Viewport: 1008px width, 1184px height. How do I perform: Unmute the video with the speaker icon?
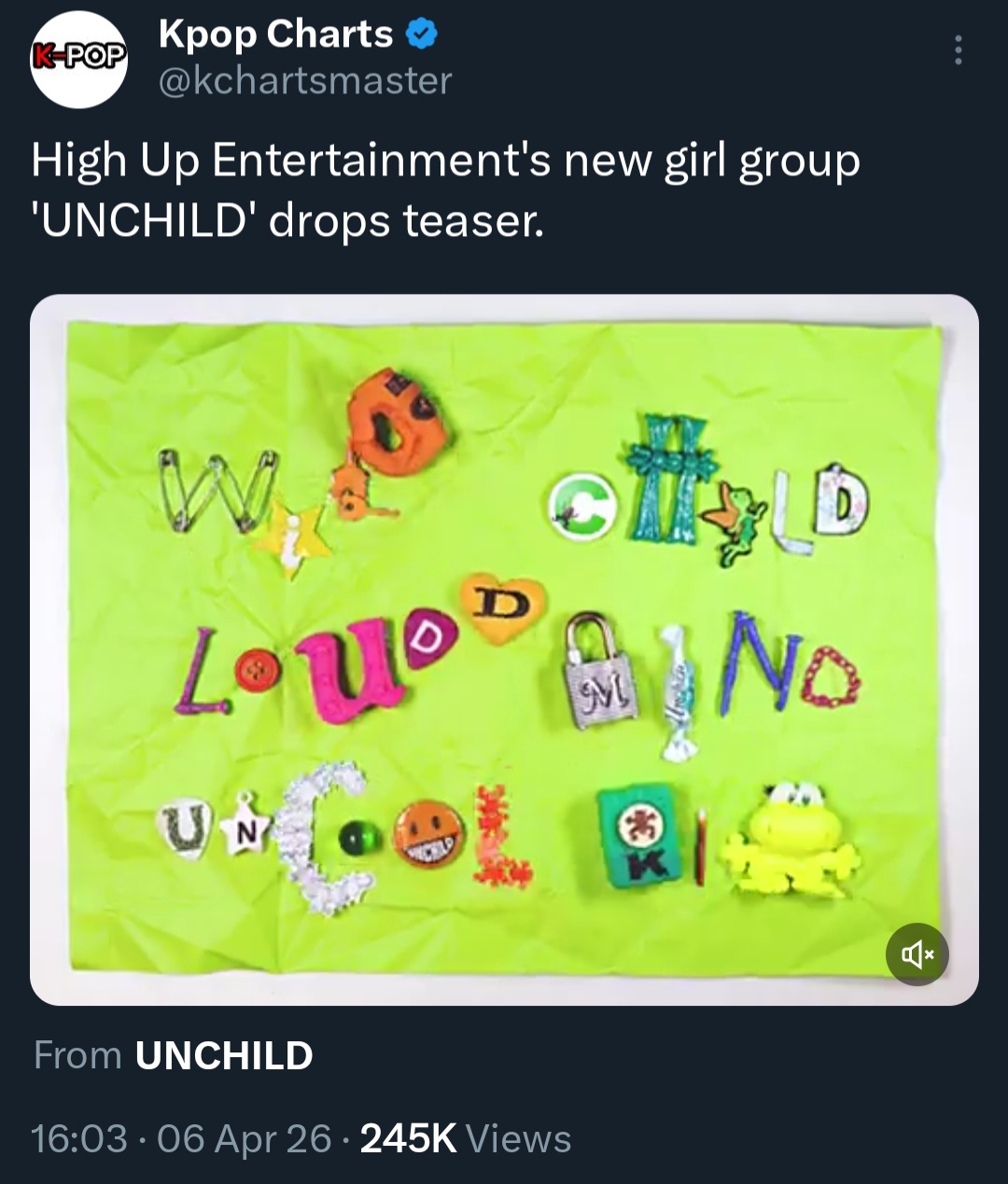tap(917, 954)
